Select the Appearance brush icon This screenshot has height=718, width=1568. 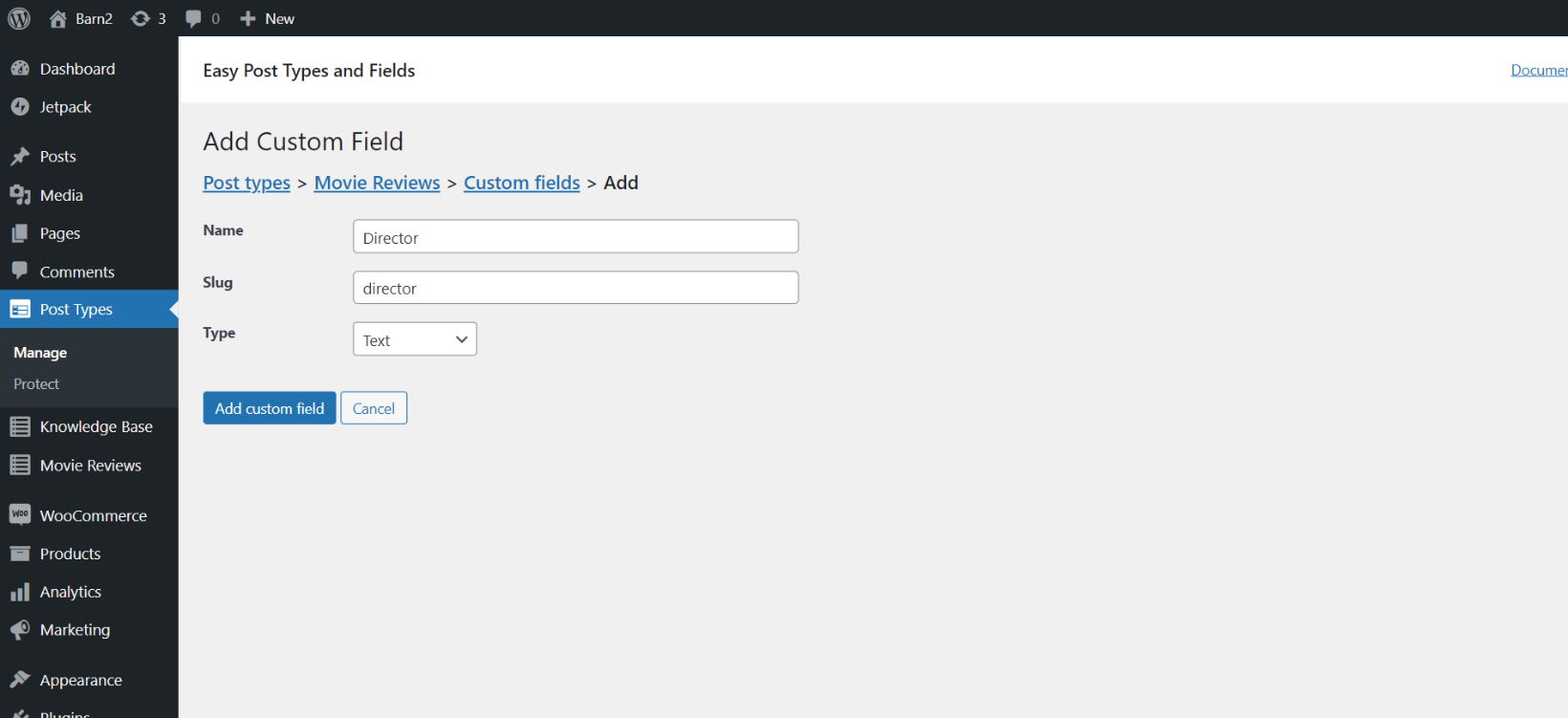click(x=21, y=679)
